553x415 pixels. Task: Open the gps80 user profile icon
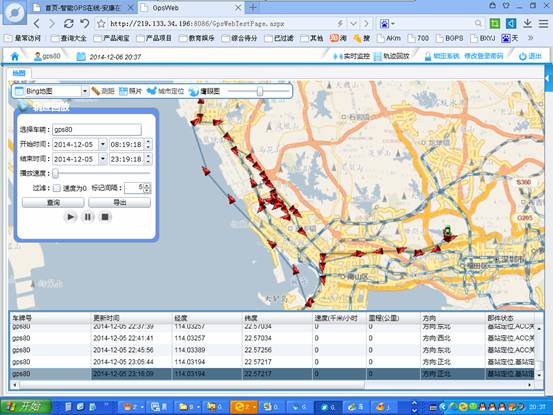pos(37,56)
